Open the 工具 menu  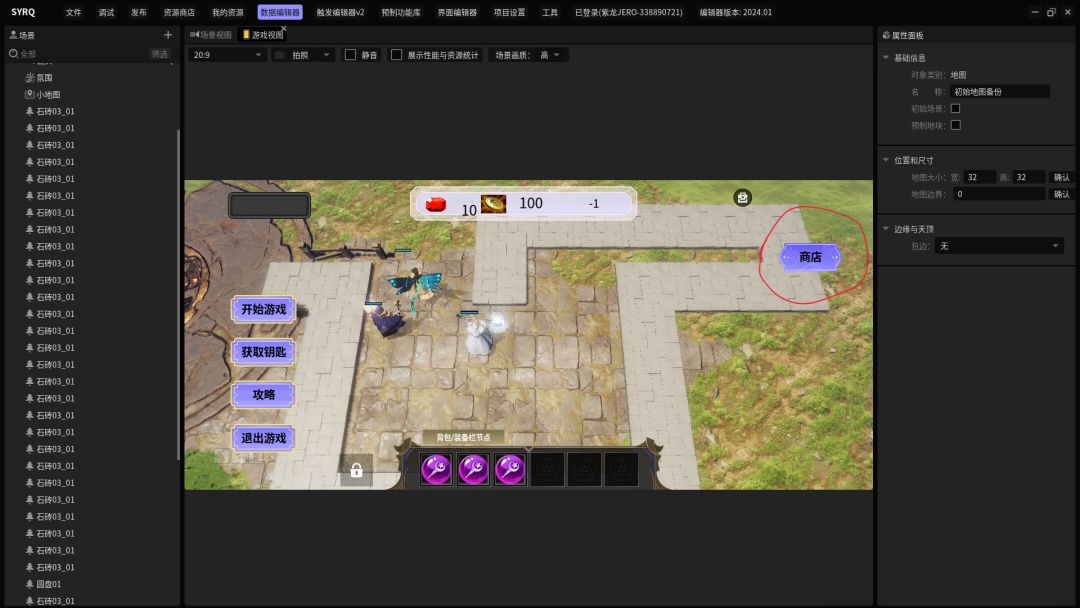click(x=550, y=12)
